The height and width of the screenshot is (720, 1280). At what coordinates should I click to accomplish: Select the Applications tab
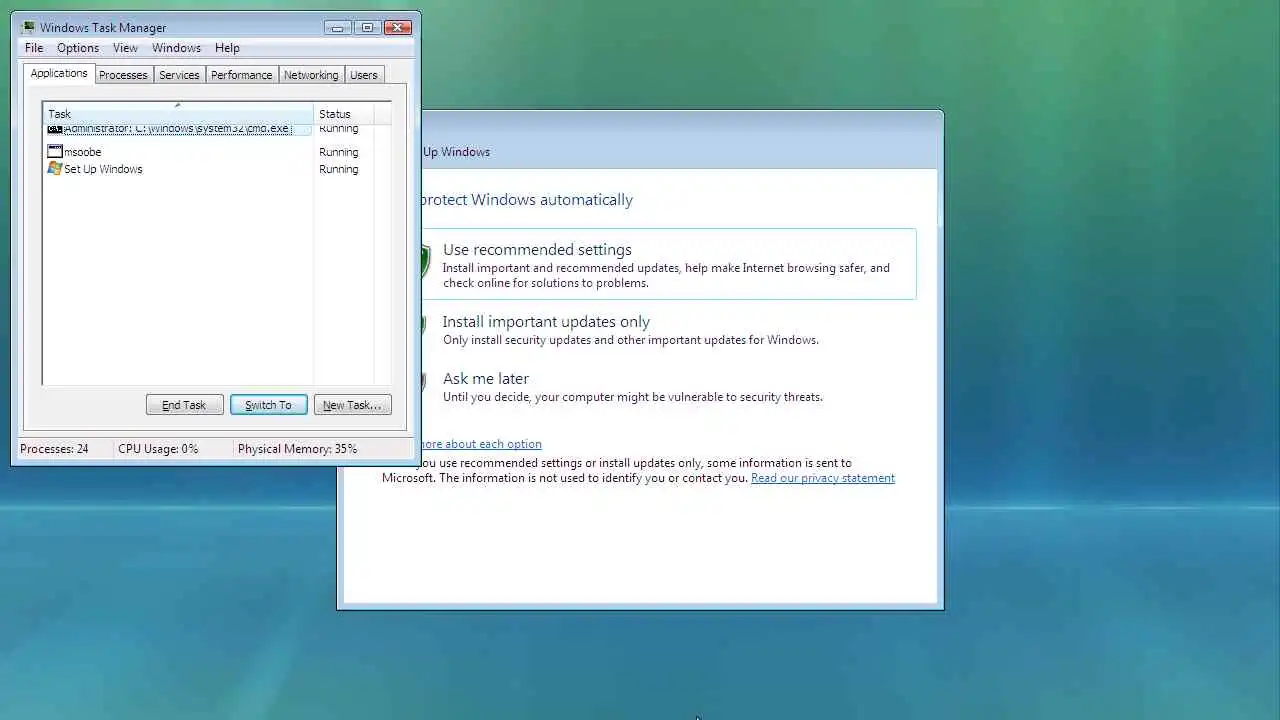(x=59, y=73)
